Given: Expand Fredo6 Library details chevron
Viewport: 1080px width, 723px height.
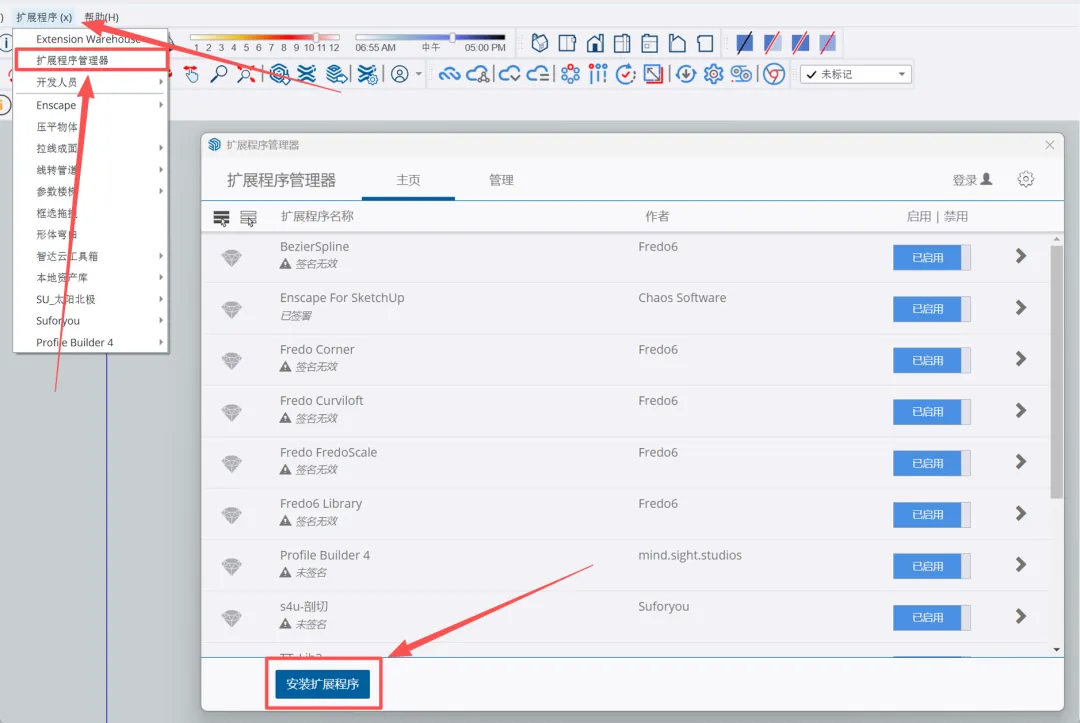Looking at the screenshot, I should click(1021, 513).
